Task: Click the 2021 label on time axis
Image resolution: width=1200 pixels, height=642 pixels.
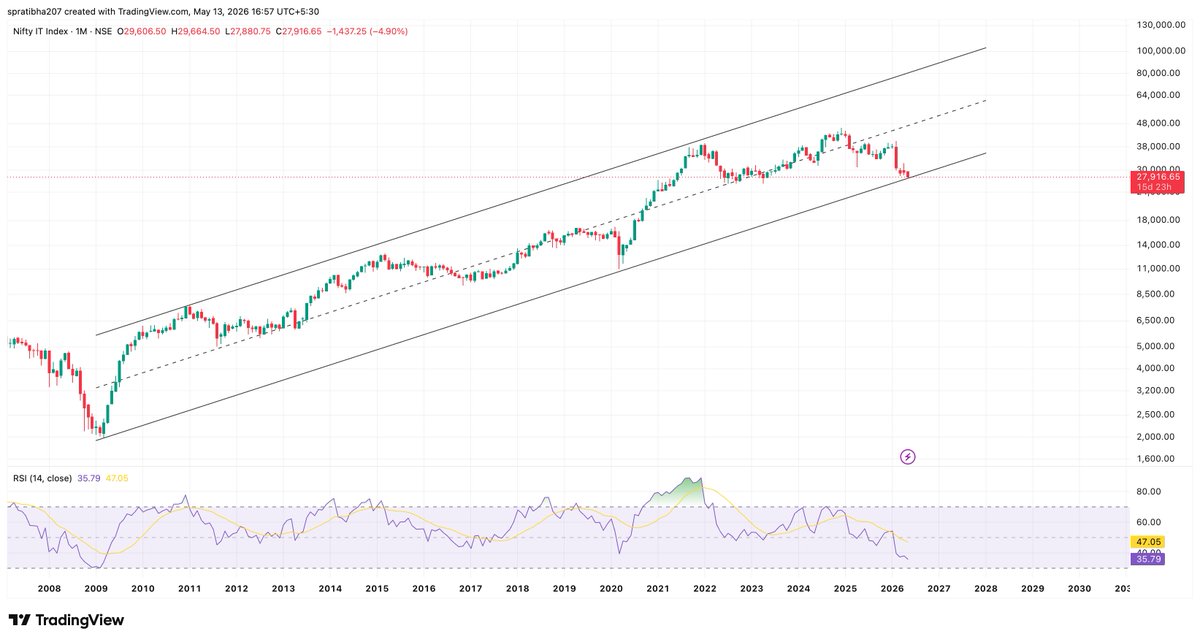Action: (658, 590)
